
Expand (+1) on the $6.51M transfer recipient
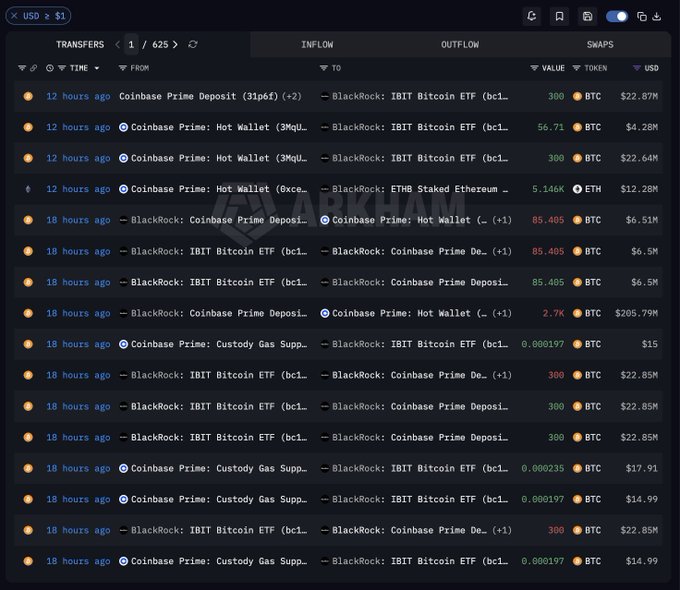502,220
